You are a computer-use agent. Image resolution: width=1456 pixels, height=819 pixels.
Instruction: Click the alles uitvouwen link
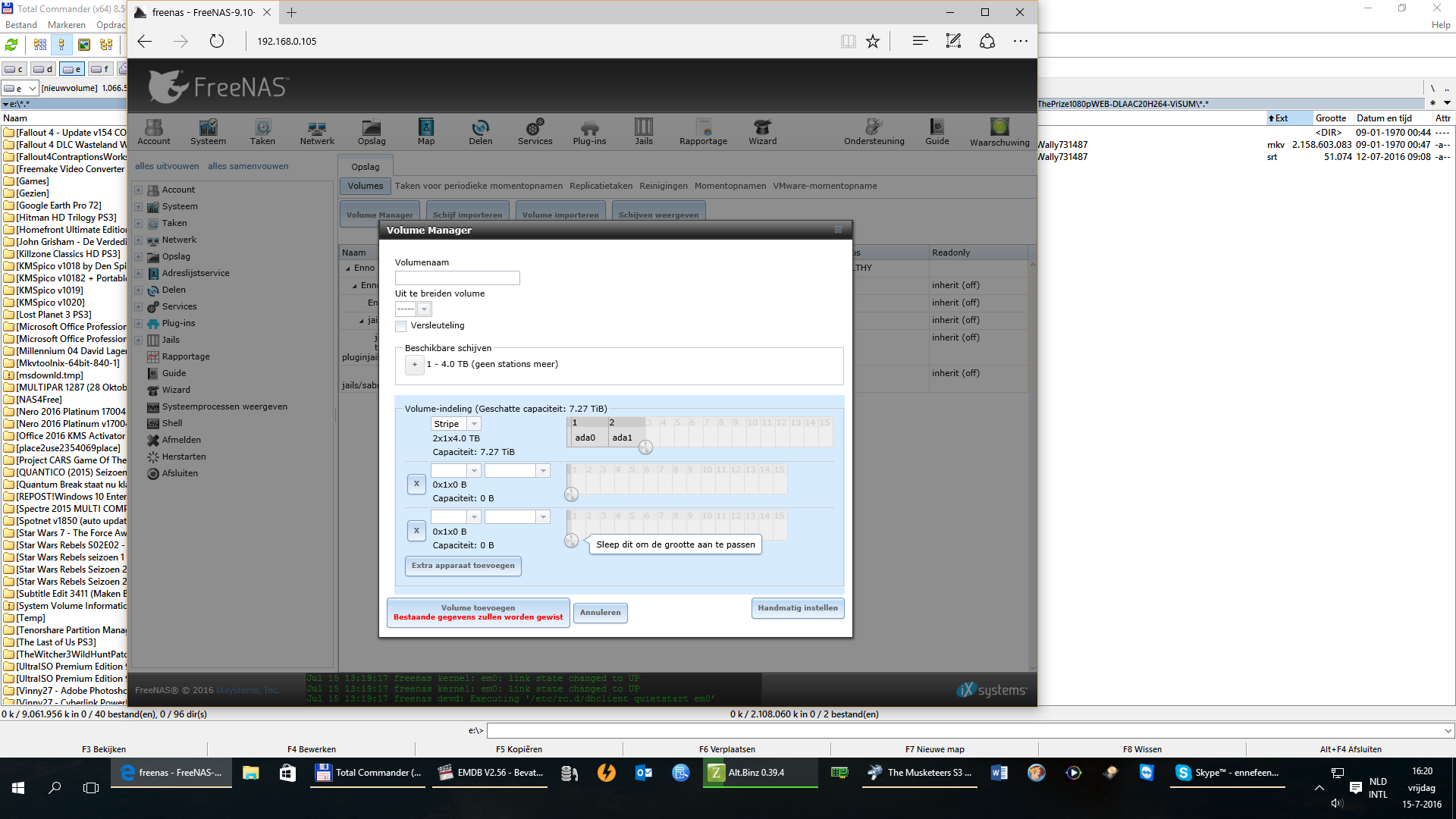tap(167, 166)
